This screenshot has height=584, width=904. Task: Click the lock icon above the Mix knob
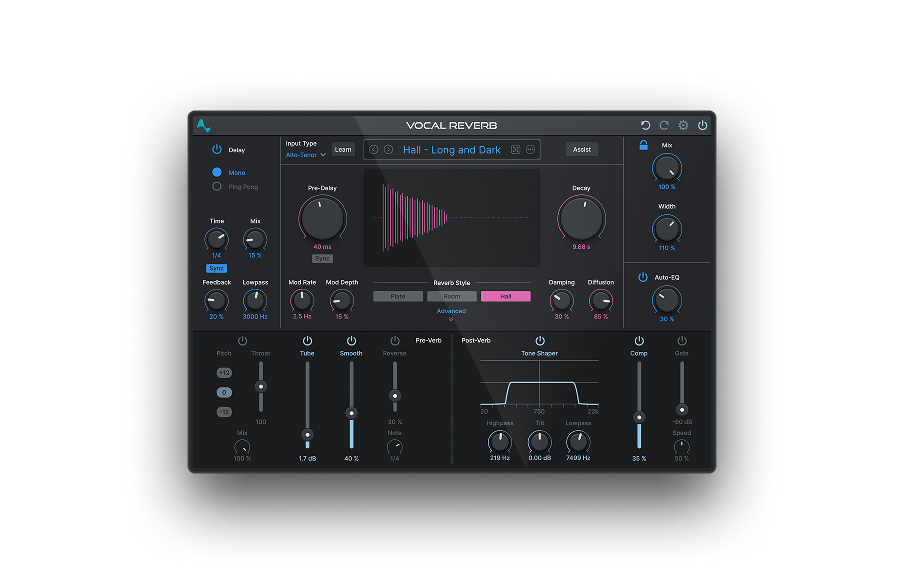click(643, 144)
